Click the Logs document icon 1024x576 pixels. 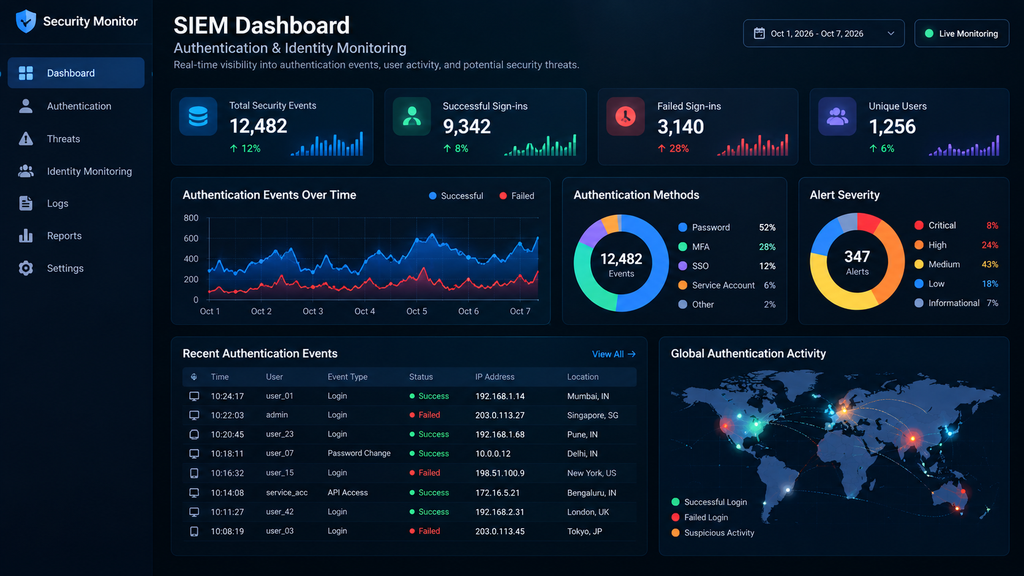click(25, 203)
